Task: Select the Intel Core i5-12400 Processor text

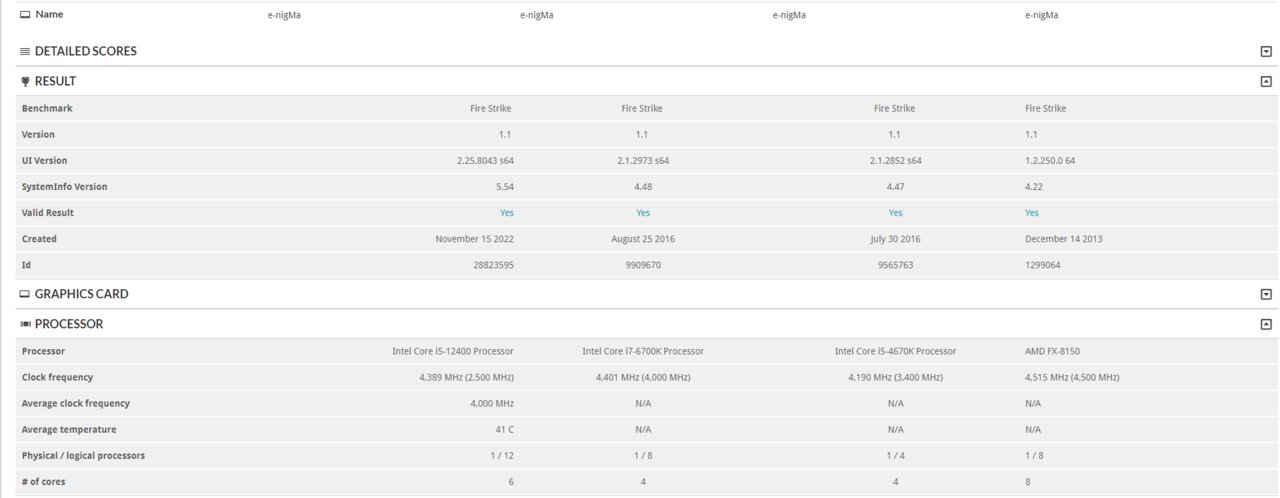Action: tap(453, 351)
